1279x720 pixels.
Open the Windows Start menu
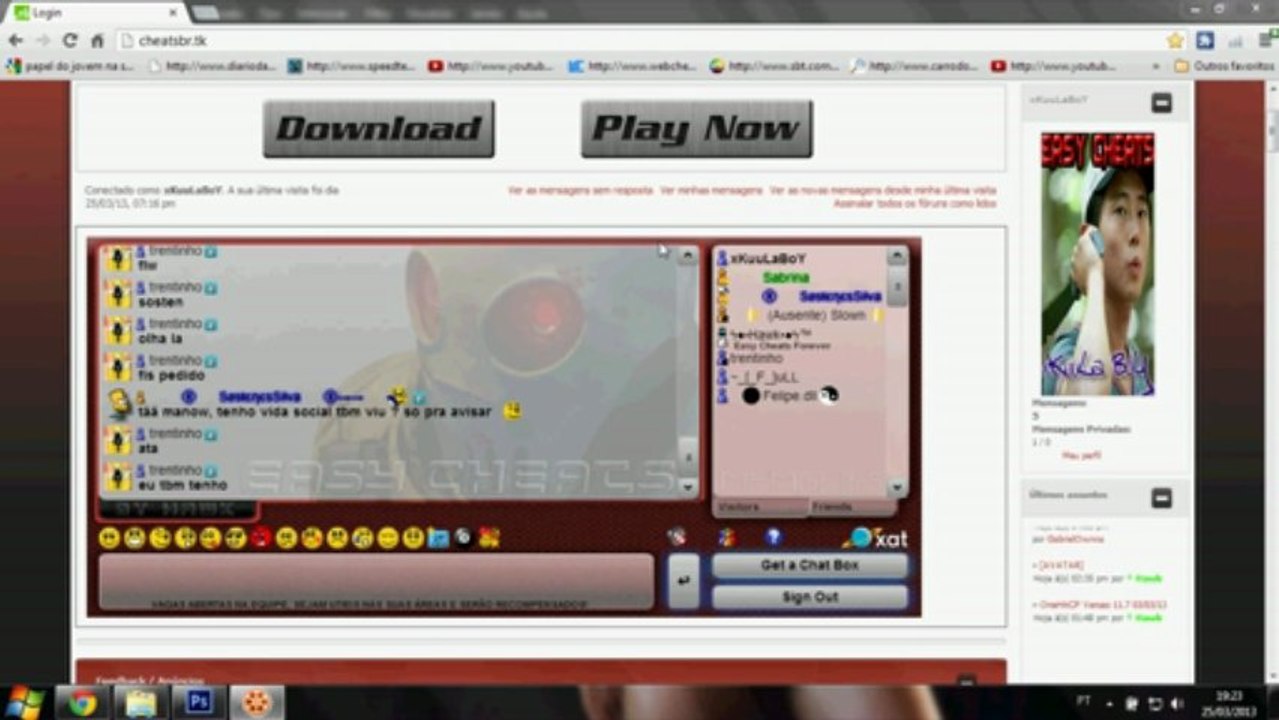tap(25, 702)
